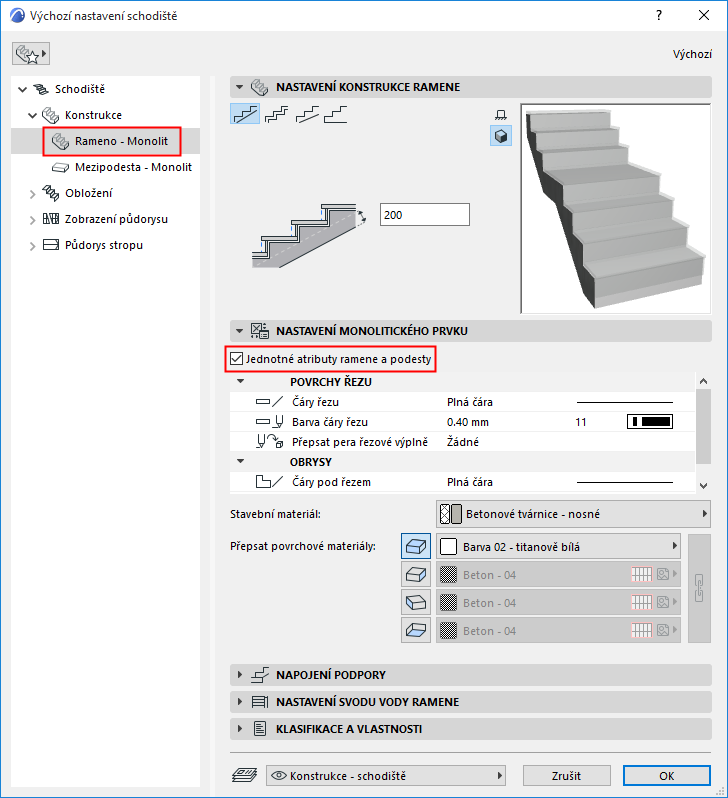Click the third surface override icon
Viewport: 728px width, 798px height.
click(416, 603)
